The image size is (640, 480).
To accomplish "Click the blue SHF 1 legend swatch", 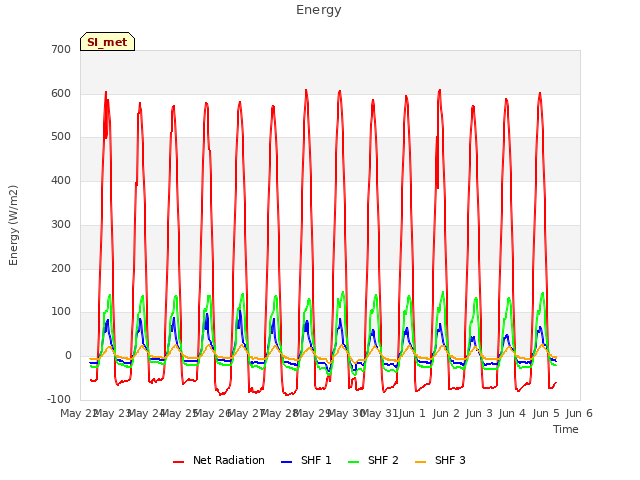I will tap(287, 462).
